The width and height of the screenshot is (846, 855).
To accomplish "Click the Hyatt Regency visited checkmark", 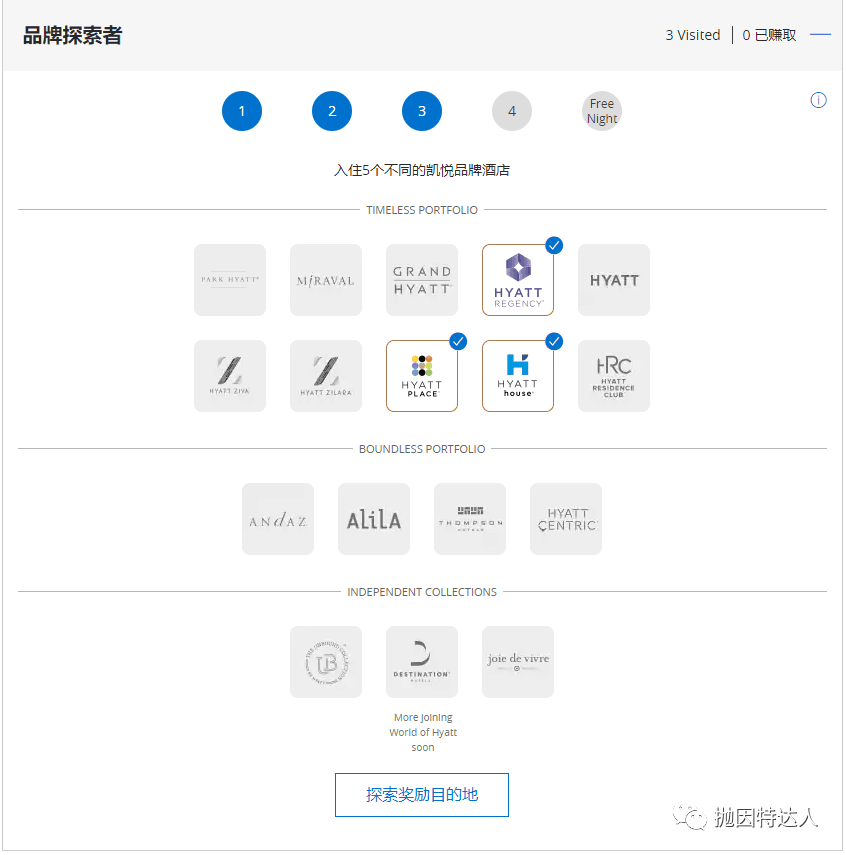I will [x=554, y=245].
